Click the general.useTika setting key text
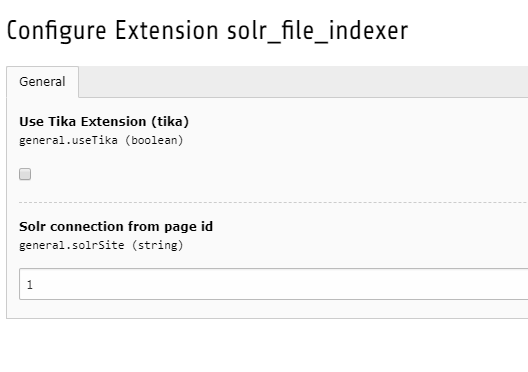Image resolution: width=528 pixels, height=372 pixels. 68,140
